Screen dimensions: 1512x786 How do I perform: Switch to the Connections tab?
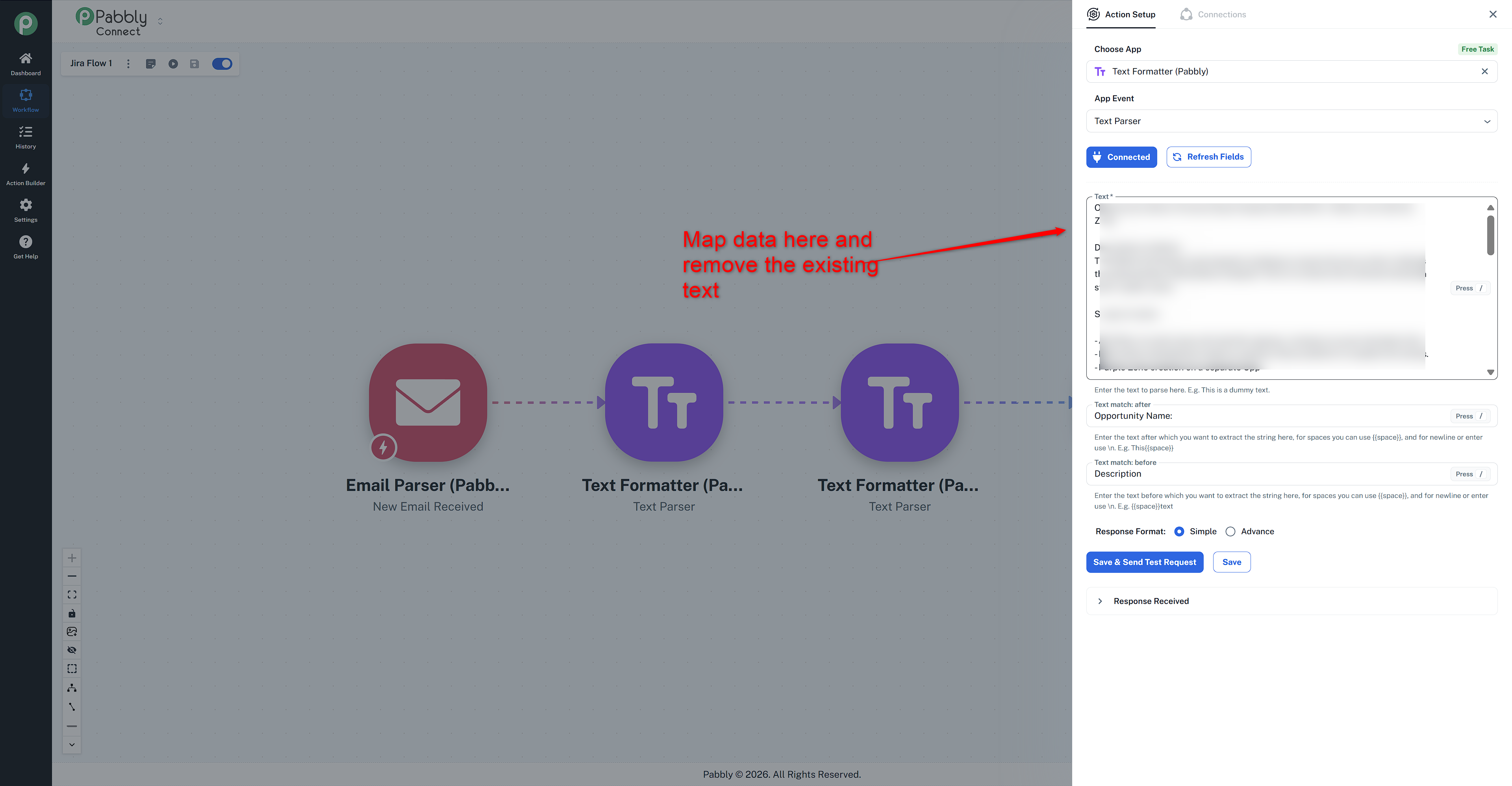point(1213,14)
